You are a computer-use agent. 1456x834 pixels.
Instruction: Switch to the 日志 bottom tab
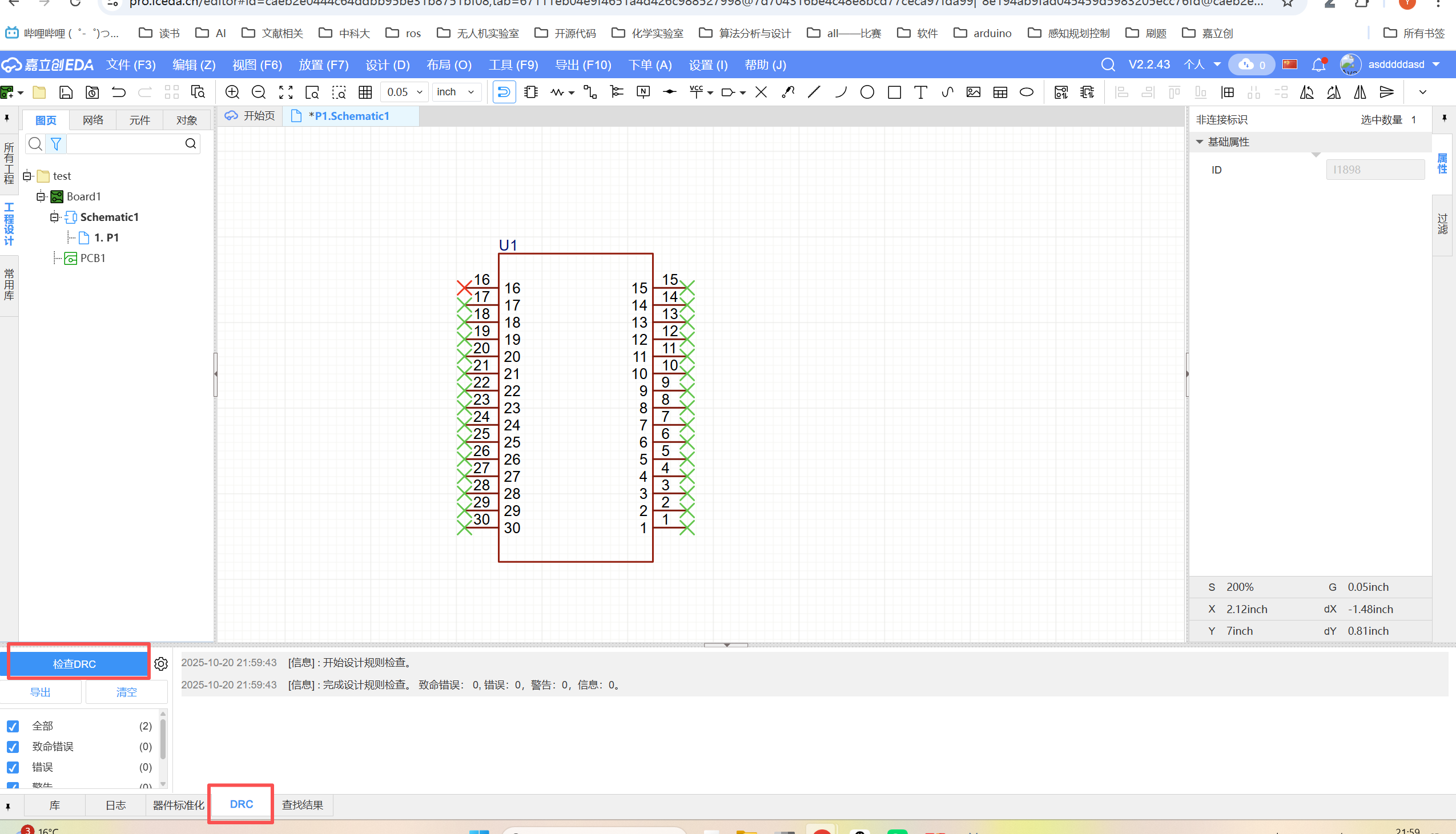pyautogui.click(x=115, y=805)
